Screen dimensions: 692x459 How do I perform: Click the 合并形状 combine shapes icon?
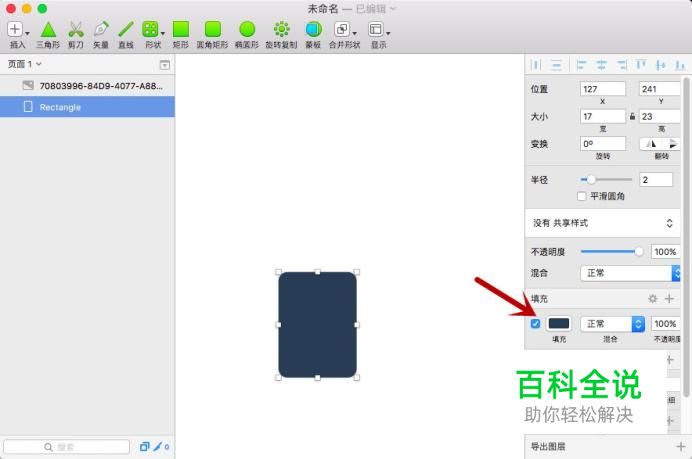click(342, 30)
